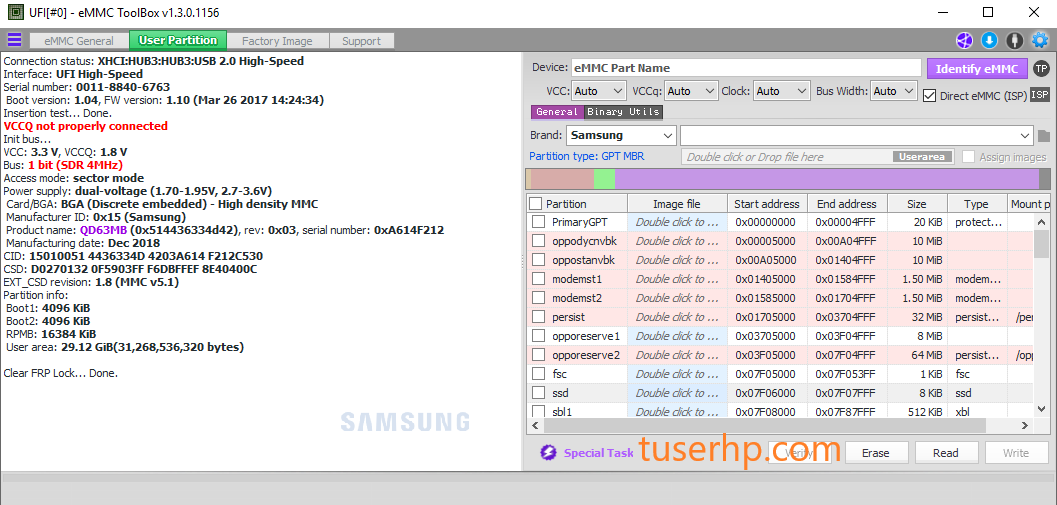Click the Image file cell for persist
Image resolution: width=1057 pixels, height=505 pixels.
coord(677,316)
